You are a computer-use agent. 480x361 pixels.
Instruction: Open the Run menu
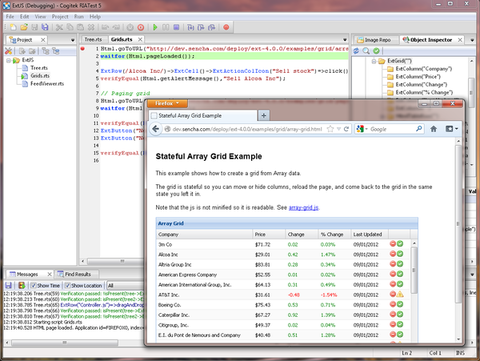[79, 16]
